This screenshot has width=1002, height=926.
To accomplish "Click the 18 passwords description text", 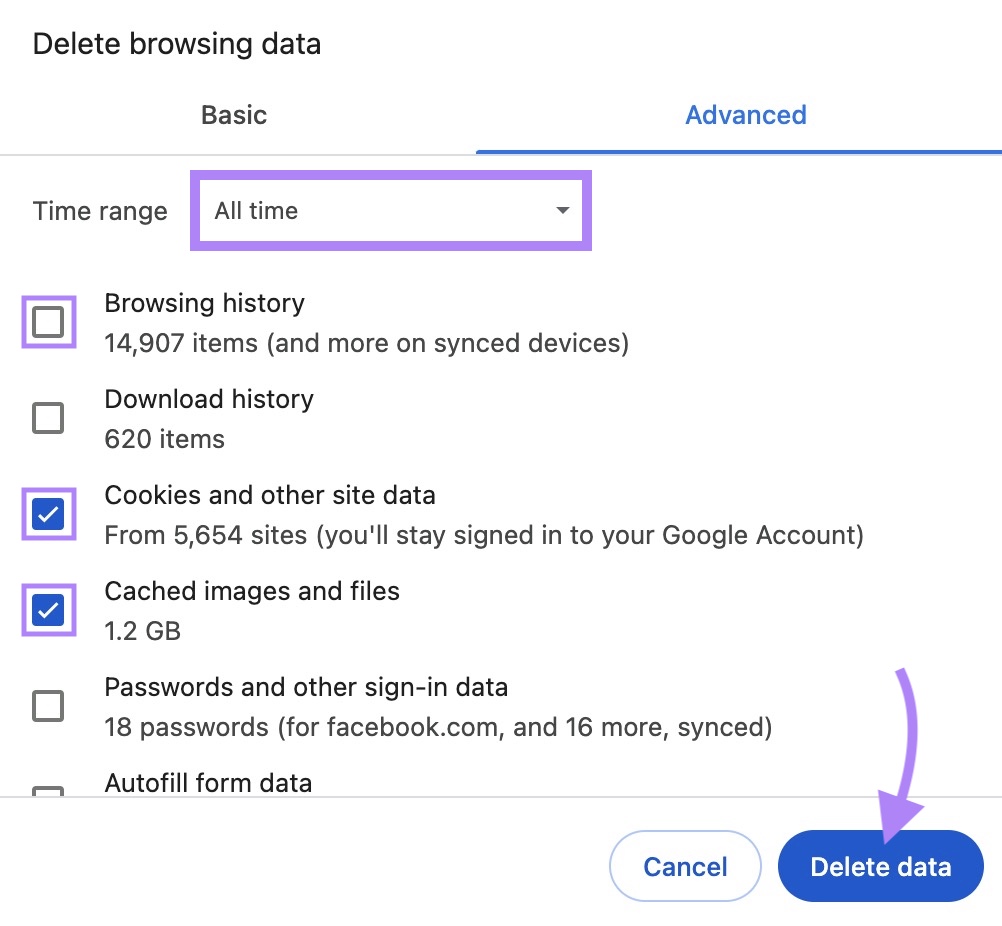I will 438,727.
